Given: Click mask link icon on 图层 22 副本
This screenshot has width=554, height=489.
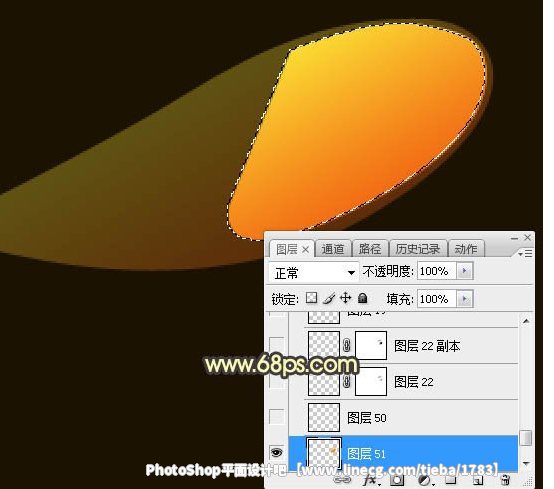Looking at the screenshot, I should pyautogui.click(x=347, y=345).
